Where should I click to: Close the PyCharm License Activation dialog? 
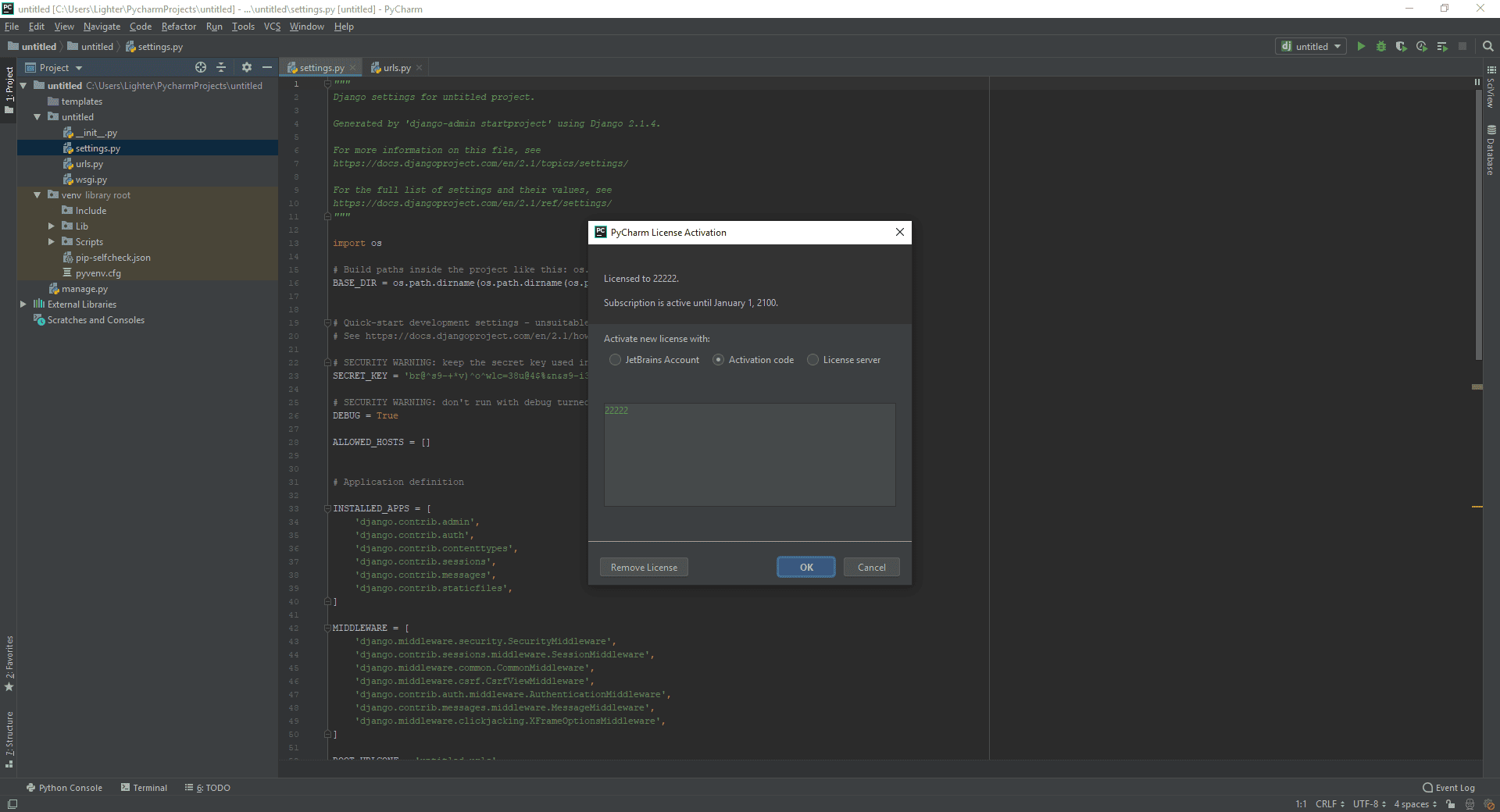pyautogui.click(x=900, y=232)
